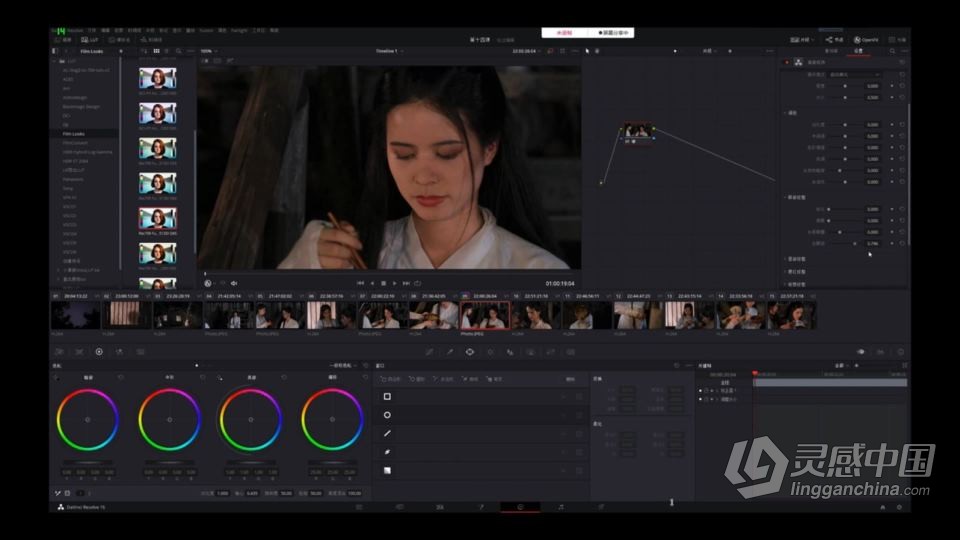Select the curve power window
The image size is (960, 540).
pos(387,452)
